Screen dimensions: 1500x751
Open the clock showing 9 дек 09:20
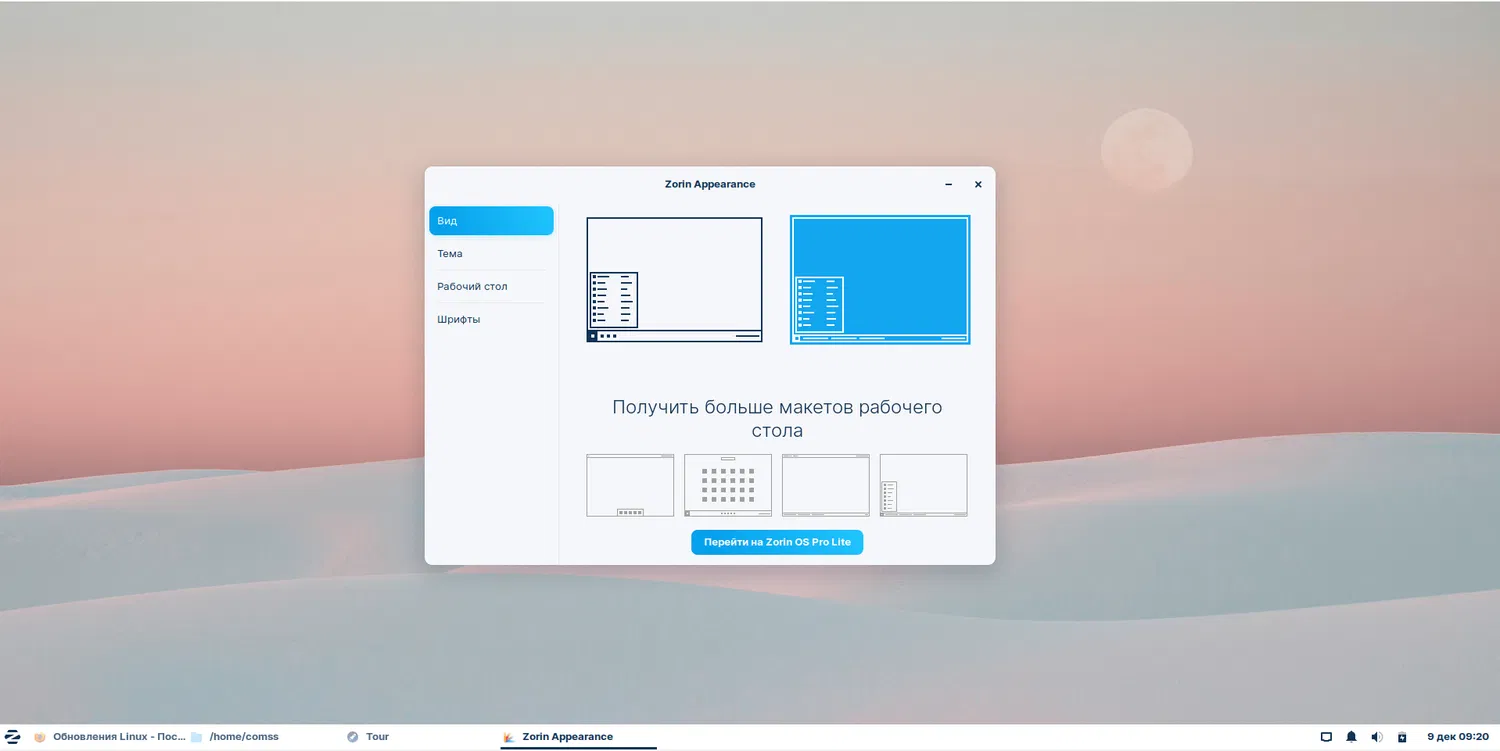[1458, 737]
